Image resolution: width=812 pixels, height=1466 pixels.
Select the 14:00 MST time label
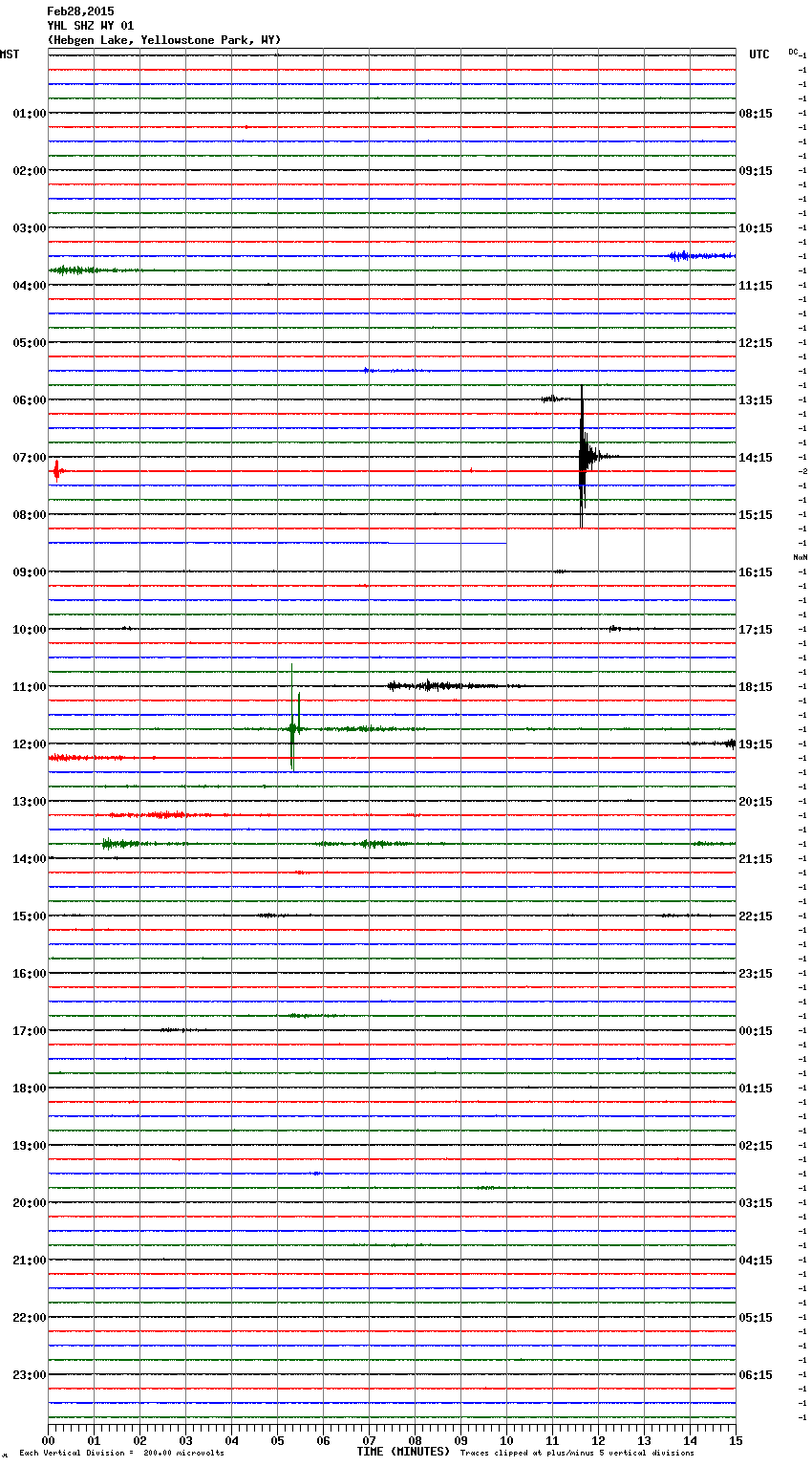click(29, 859)
